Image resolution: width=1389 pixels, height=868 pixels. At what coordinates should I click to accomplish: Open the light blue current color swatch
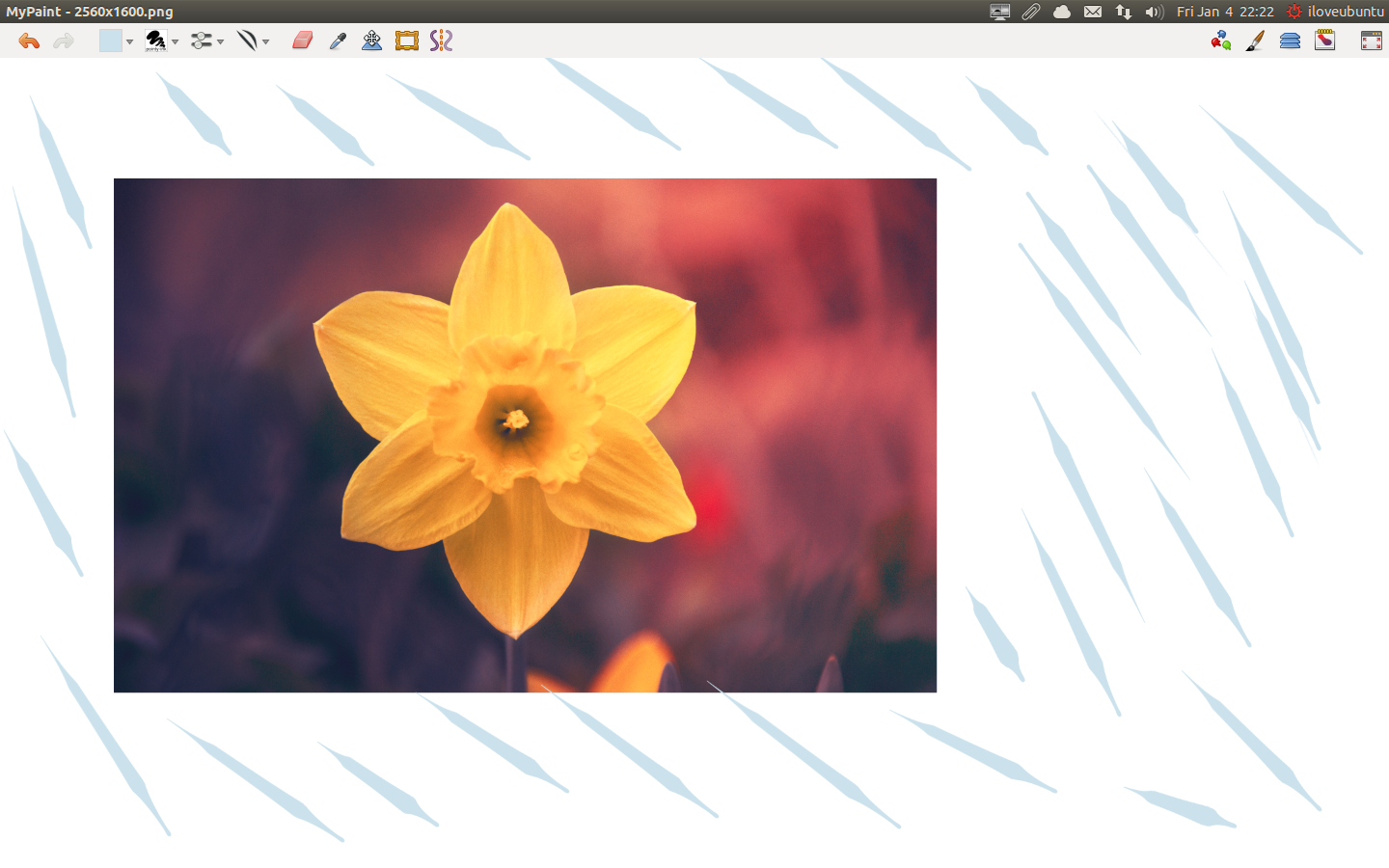[110, 41]
